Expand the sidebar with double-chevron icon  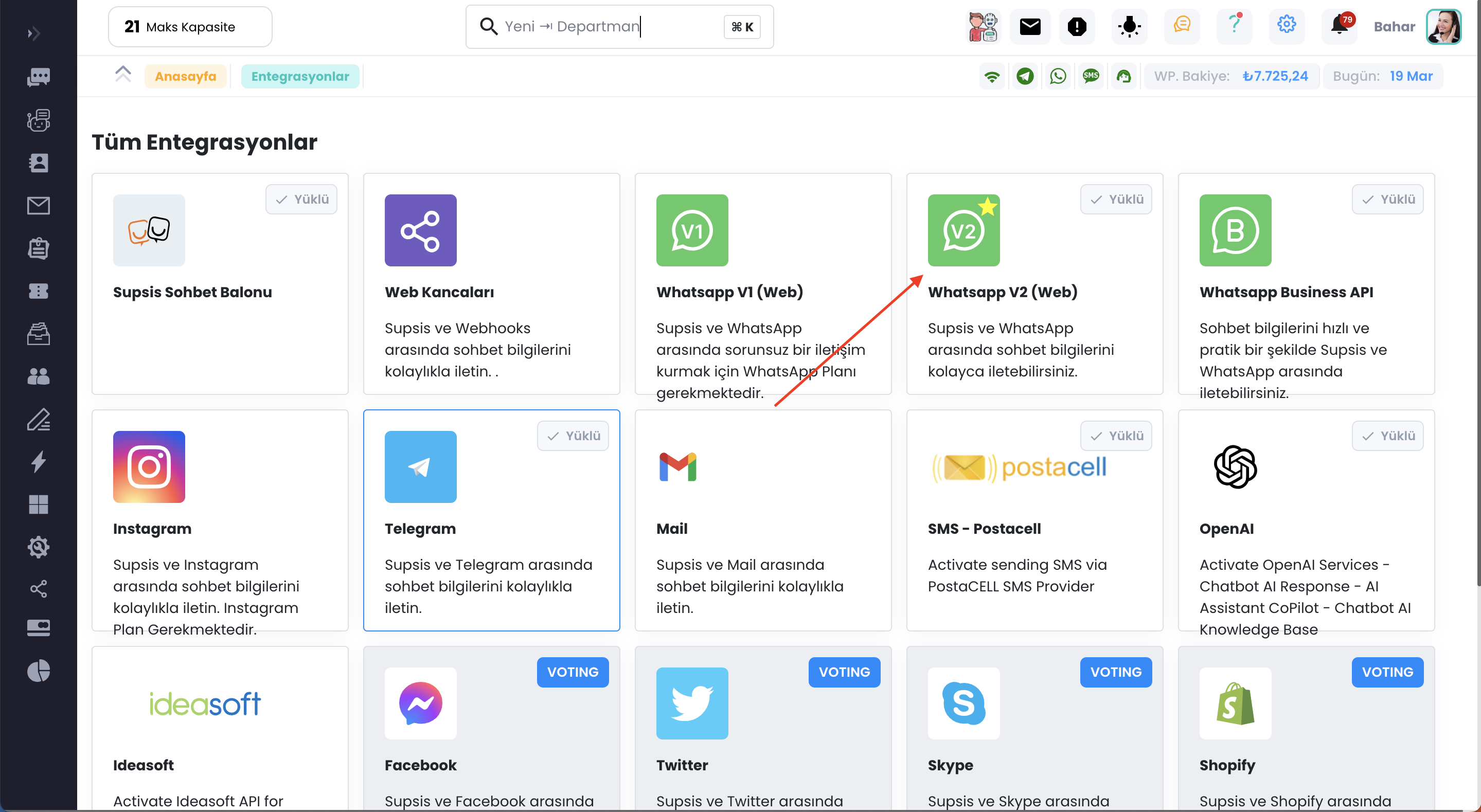tap(34, 33)
